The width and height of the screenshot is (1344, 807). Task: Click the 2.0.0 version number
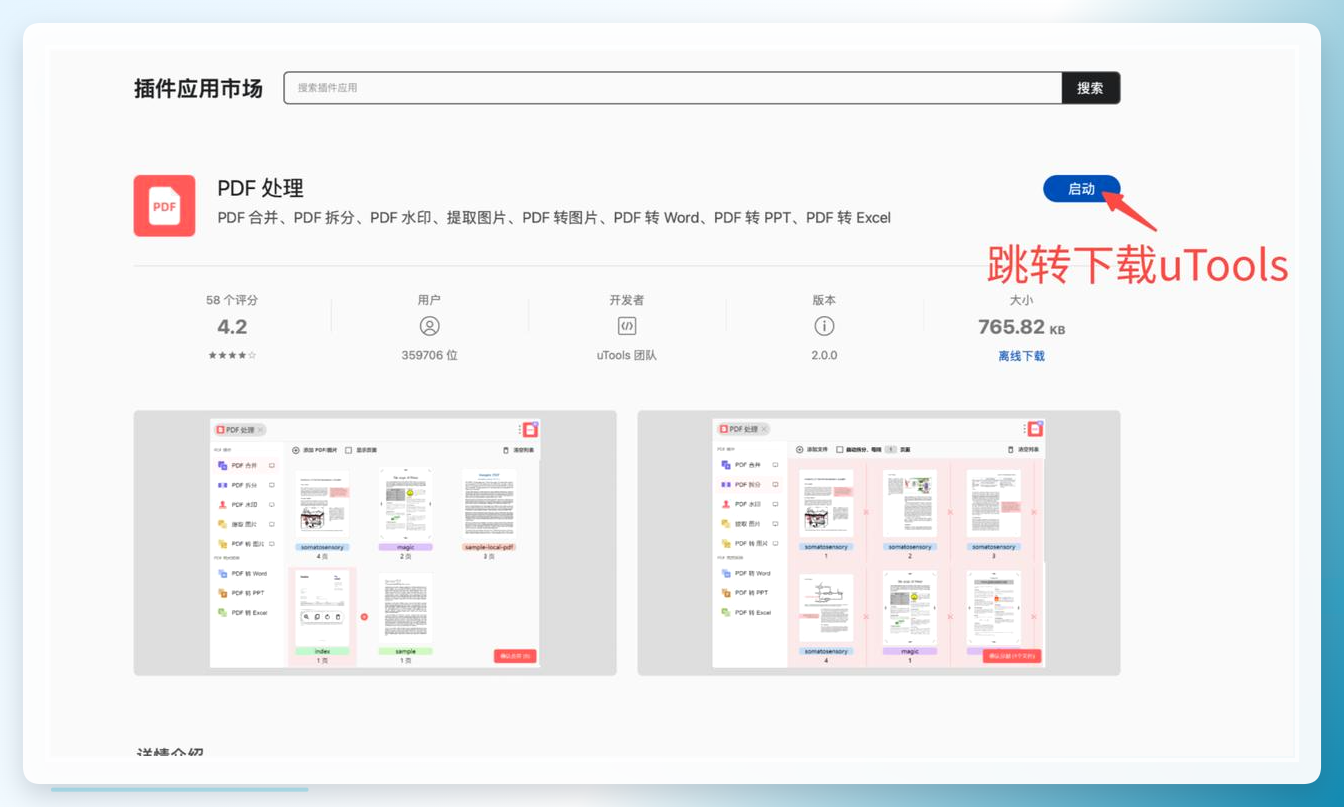[x=824, y=355]
